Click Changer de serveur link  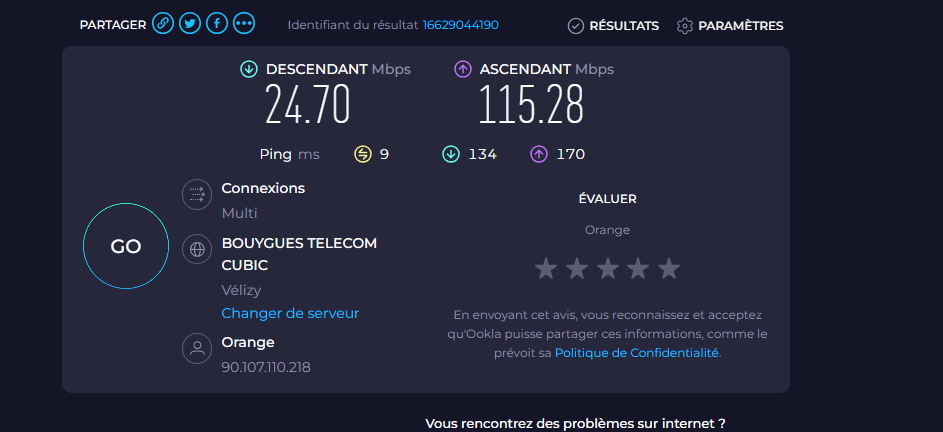[290, 313]
